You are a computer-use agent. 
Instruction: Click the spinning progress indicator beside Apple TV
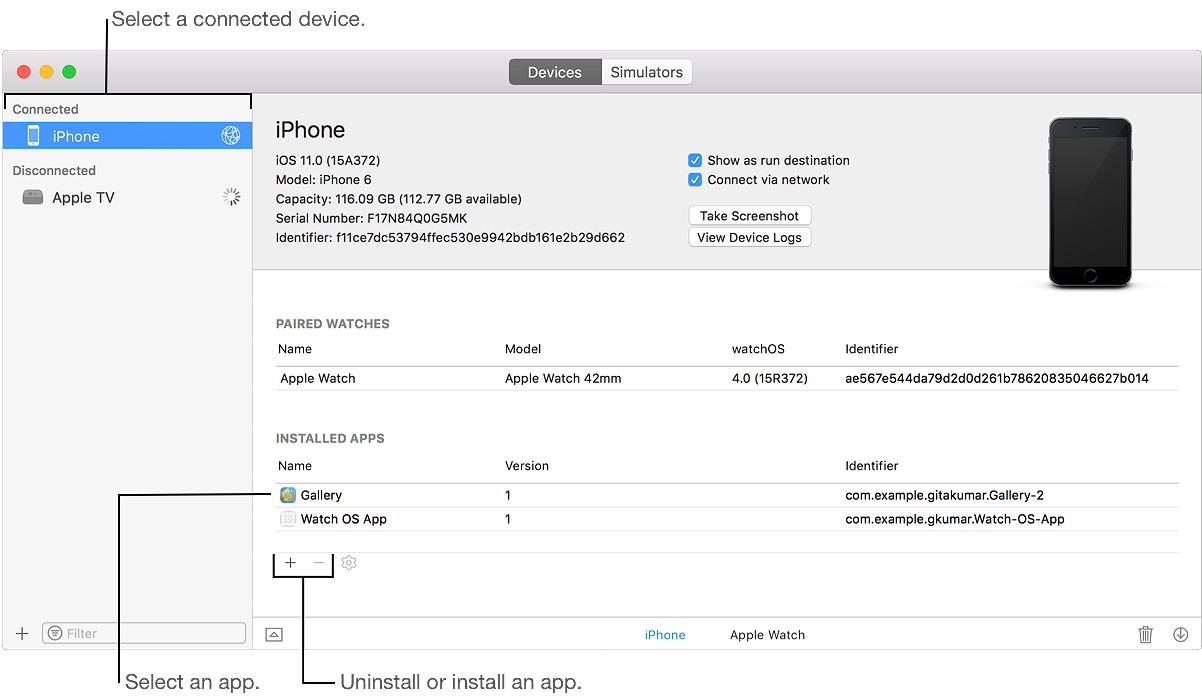point(232,197)
